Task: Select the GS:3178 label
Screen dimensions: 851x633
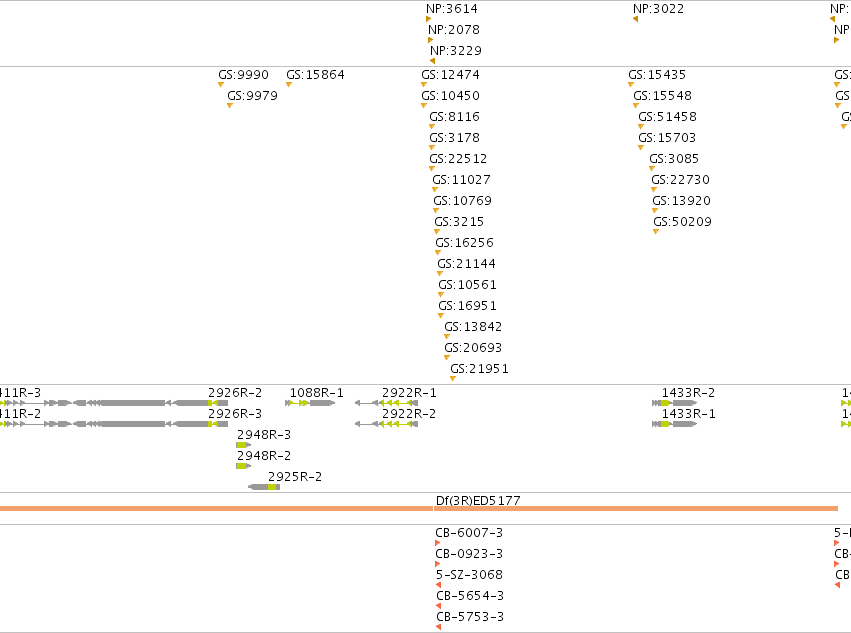Action: [x=455, y=138]
